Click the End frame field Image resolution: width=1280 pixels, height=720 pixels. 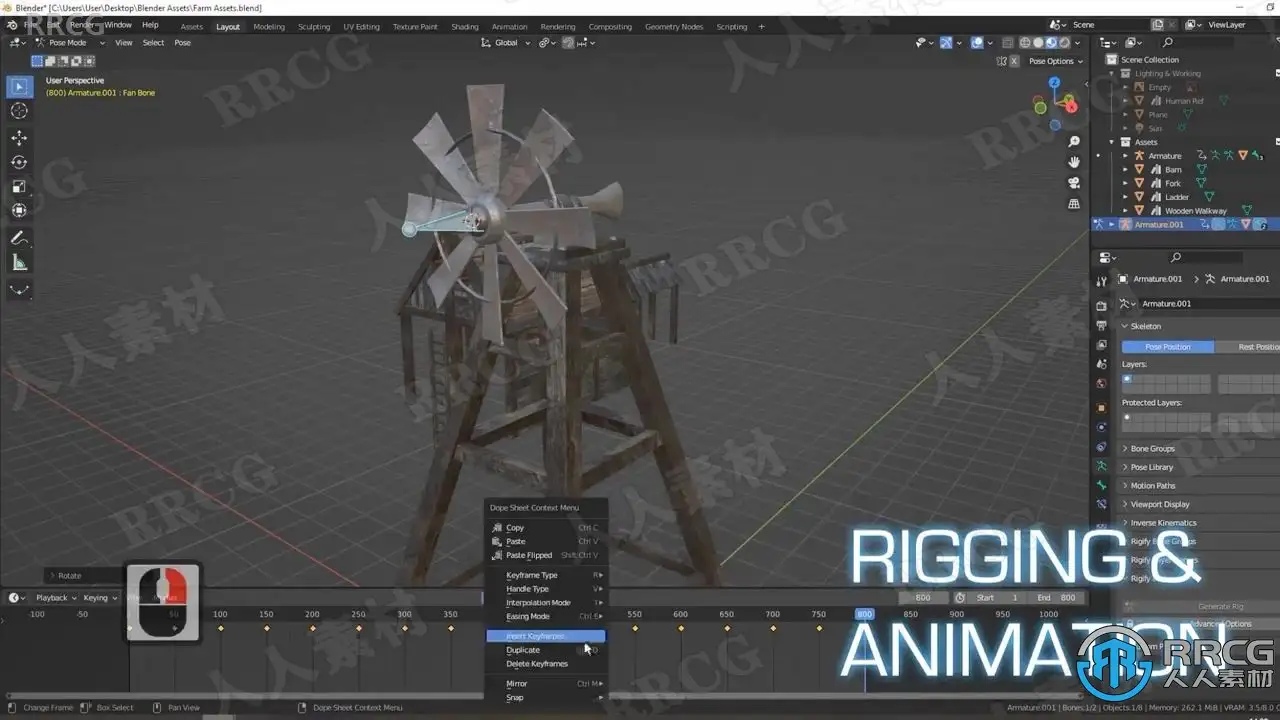click(1055, 598)
